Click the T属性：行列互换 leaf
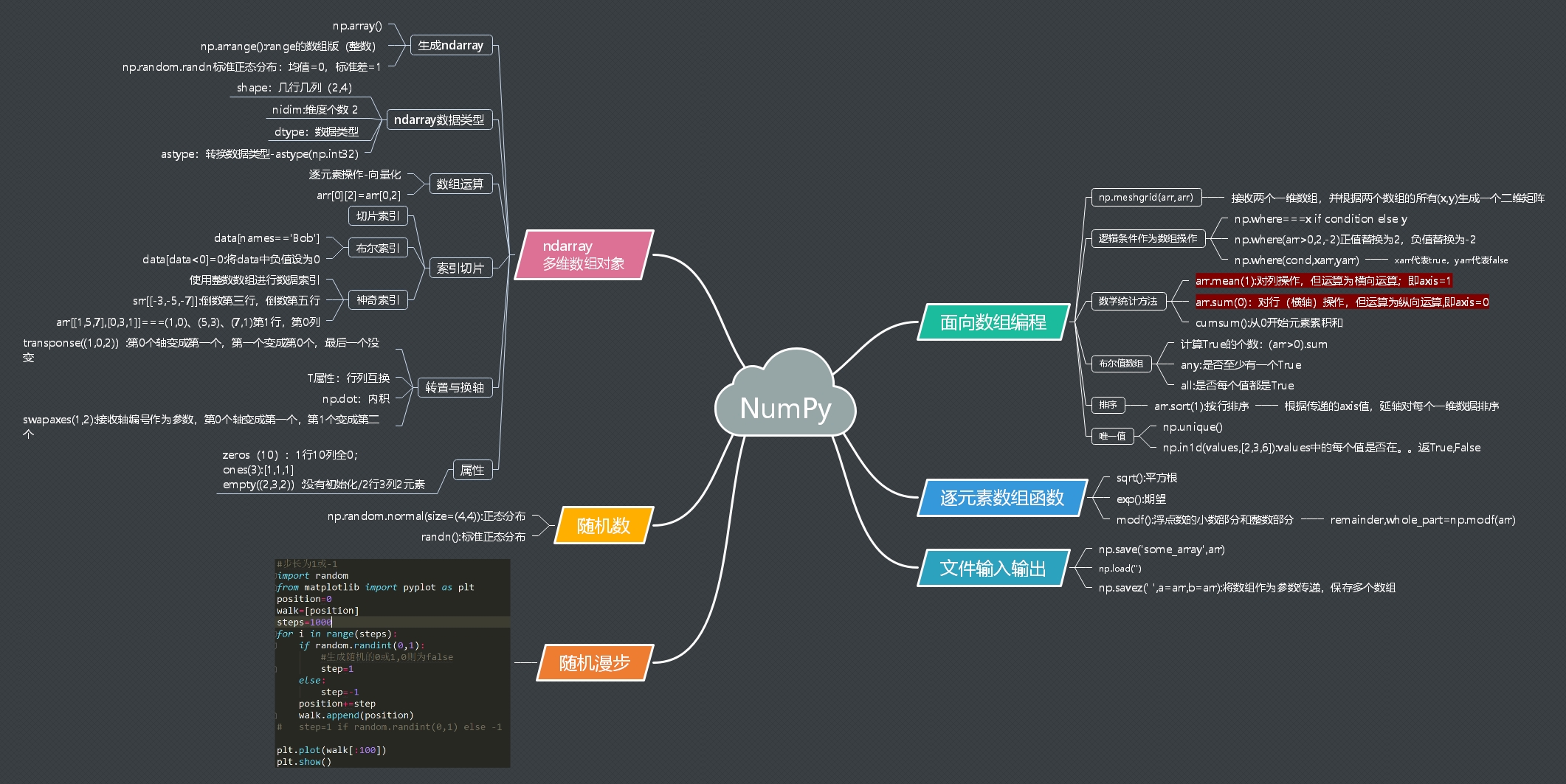Viewport: 1566px width, 784px height. click(348, 378)
